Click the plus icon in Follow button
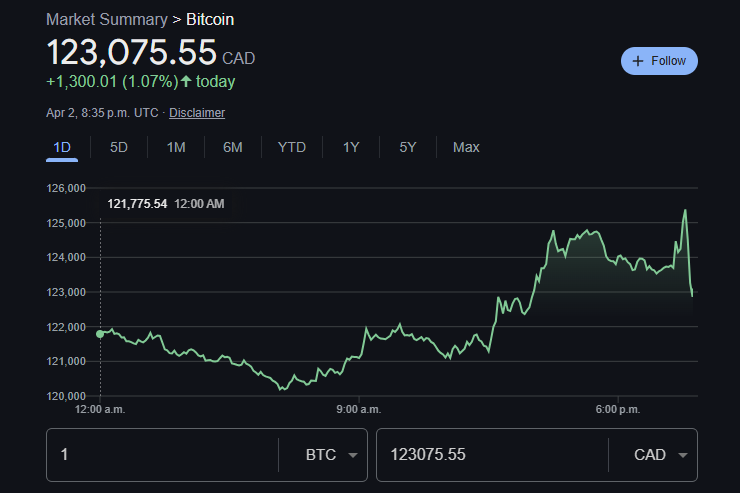Screen dimensions: 740x493 [638, 61]
